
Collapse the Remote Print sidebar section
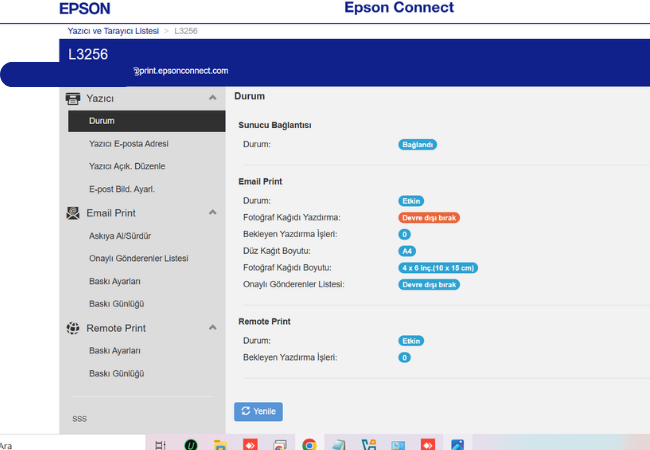[212, 328]
